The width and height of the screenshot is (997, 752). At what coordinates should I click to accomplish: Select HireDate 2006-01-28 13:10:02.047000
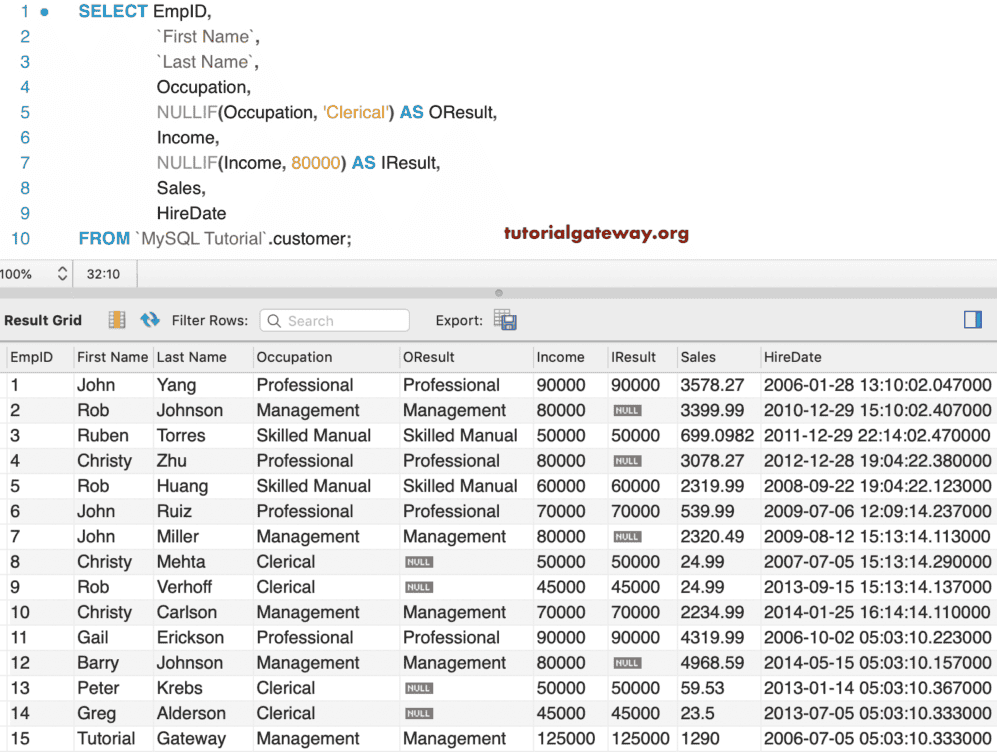click(877, 385)
